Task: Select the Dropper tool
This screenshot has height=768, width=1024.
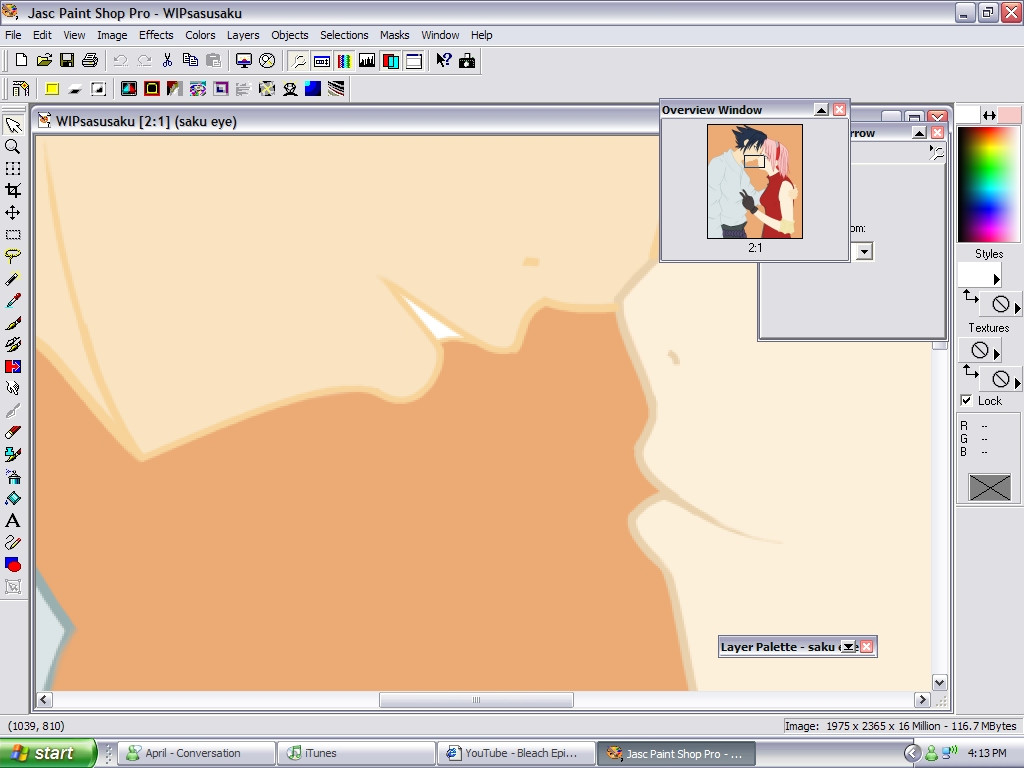Action: coord(13,301)
